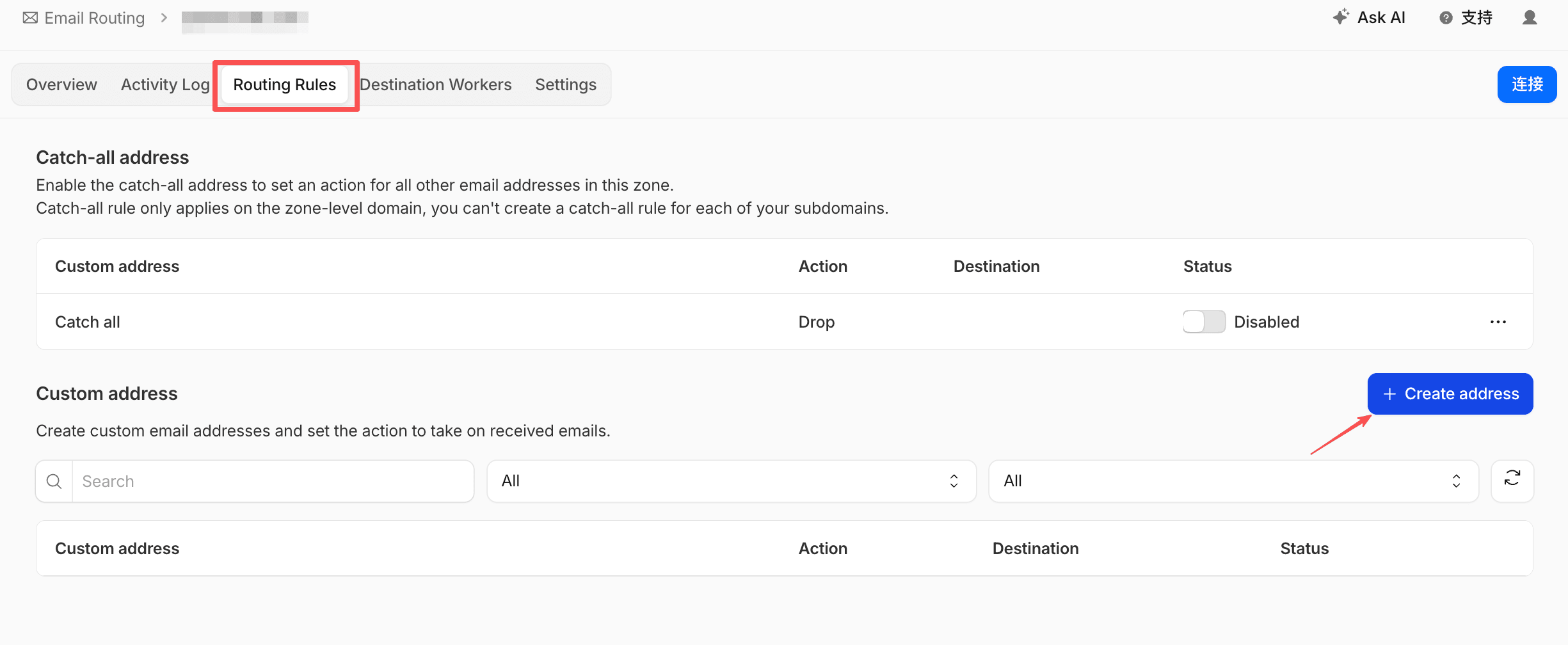Viewport: 1568px width, 645px height.
Task: Go to the Destination Workers tab
Action: 436,84
